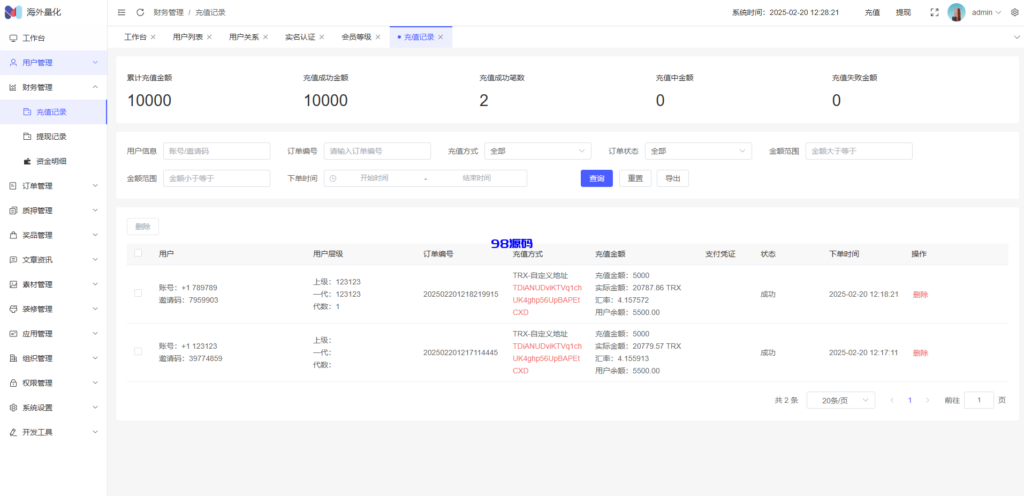Close the 会员等级 tab

tap(377, 37)
